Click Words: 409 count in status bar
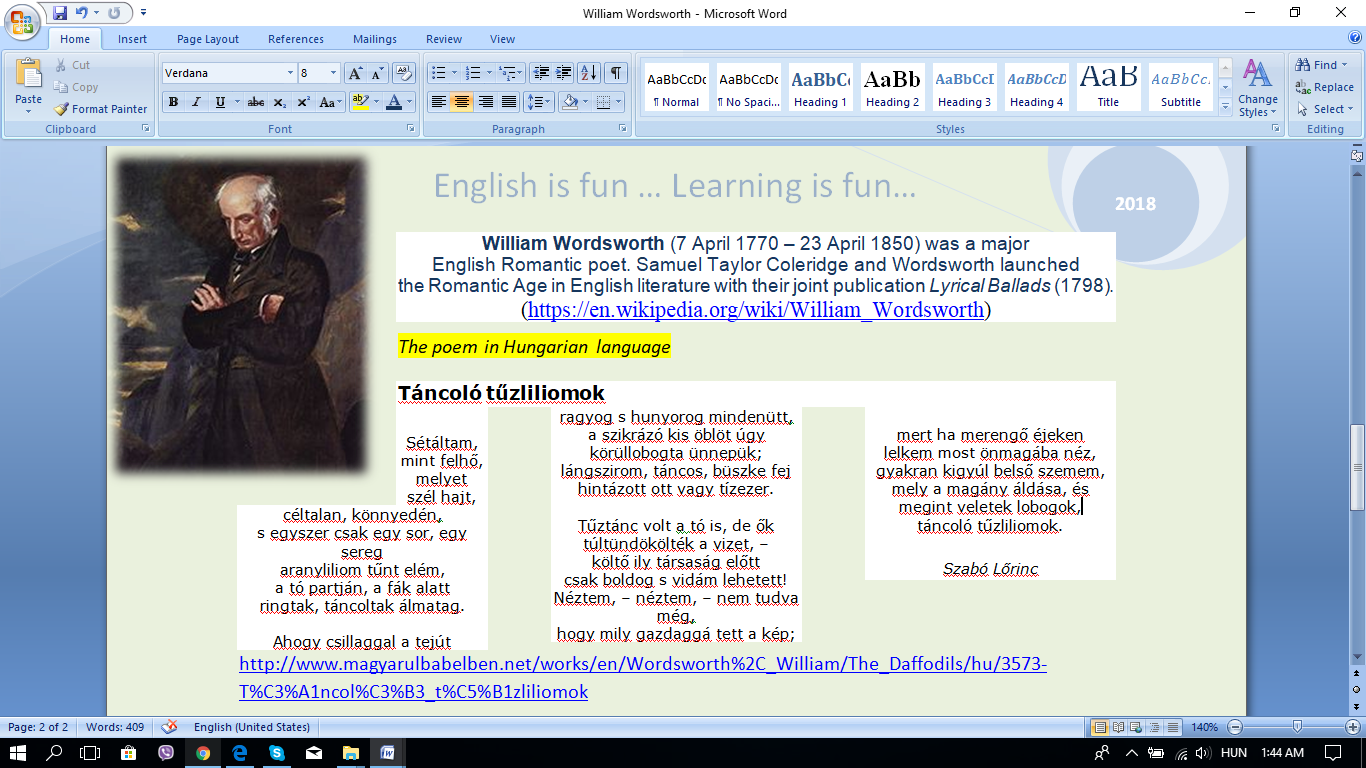1366x768 pixels. coord(115,727)
